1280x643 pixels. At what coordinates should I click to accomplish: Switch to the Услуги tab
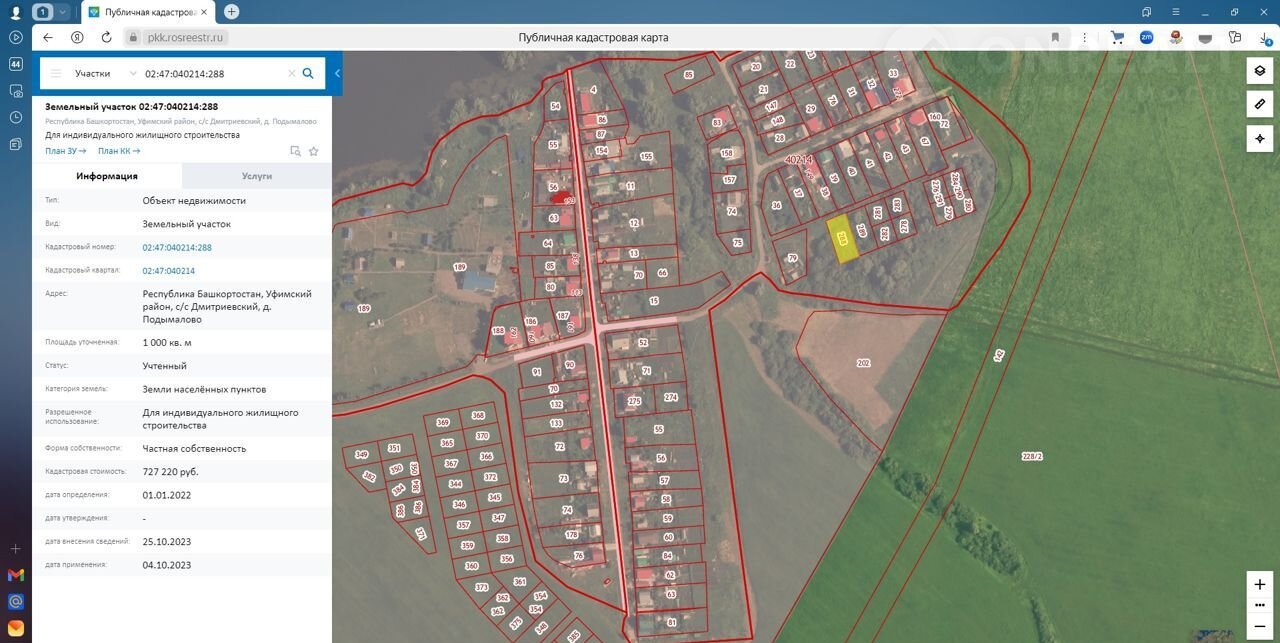click(256, 176)
